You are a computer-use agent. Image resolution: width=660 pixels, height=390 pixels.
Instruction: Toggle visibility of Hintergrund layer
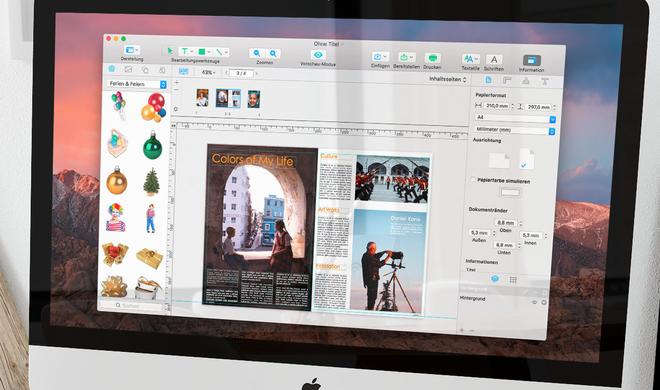(x=535, y=302)
